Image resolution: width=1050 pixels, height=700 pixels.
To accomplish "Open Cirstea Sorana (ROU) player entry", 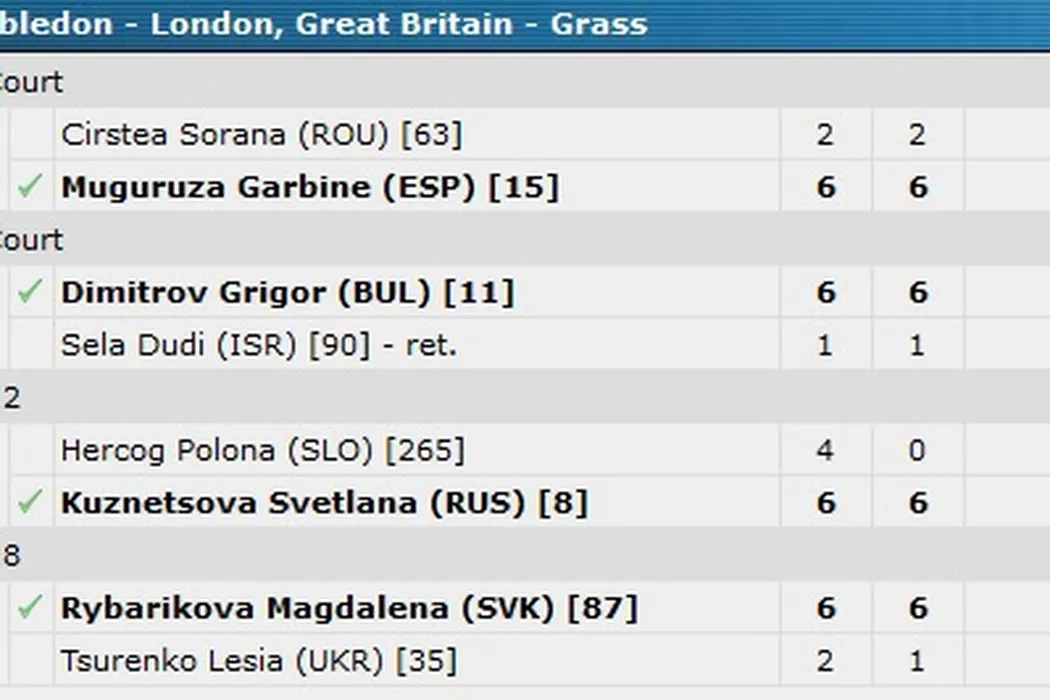I will [x=261, y=134].
